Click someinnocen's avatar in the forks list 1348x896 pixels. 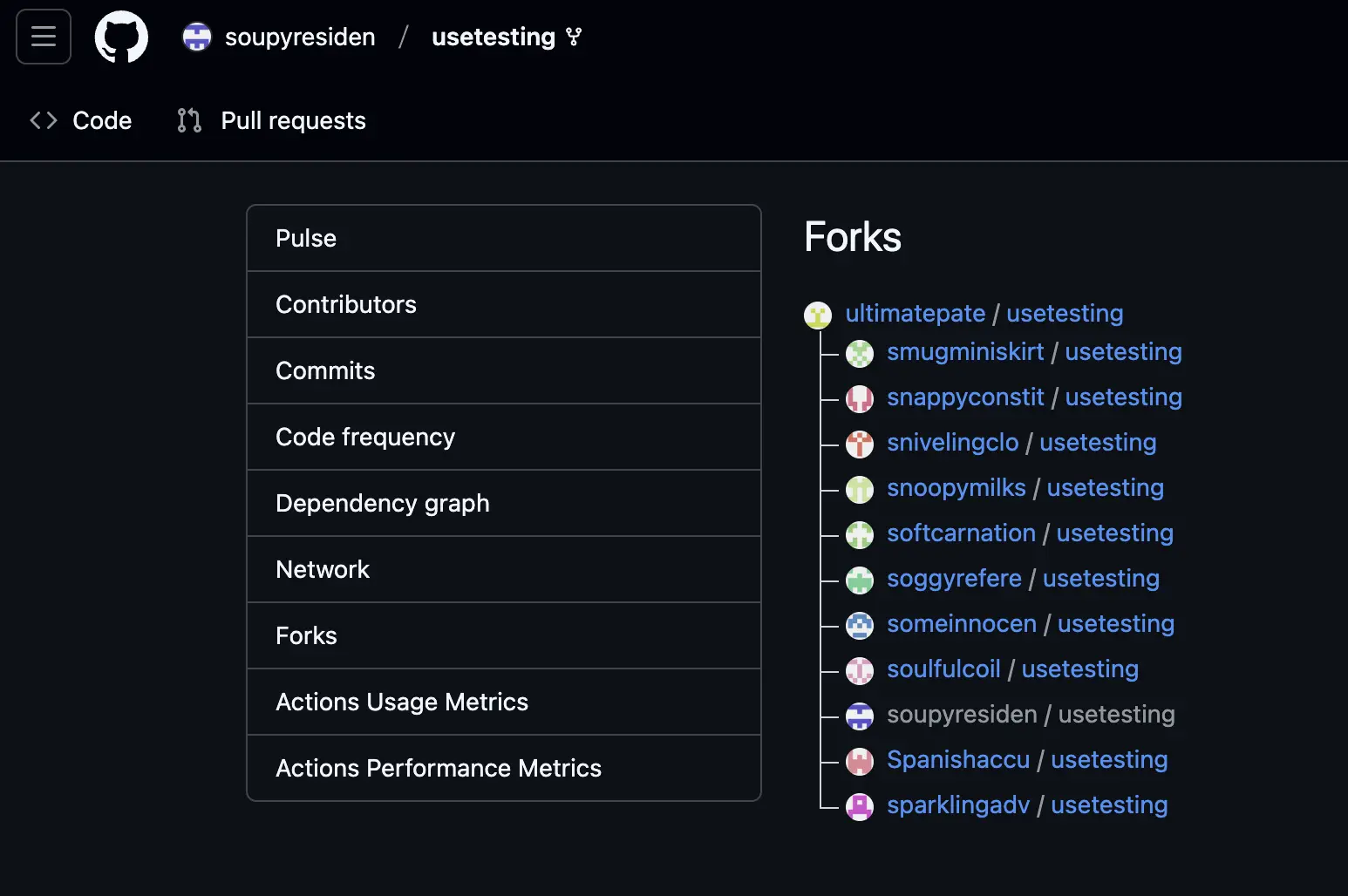click(860, 626)
